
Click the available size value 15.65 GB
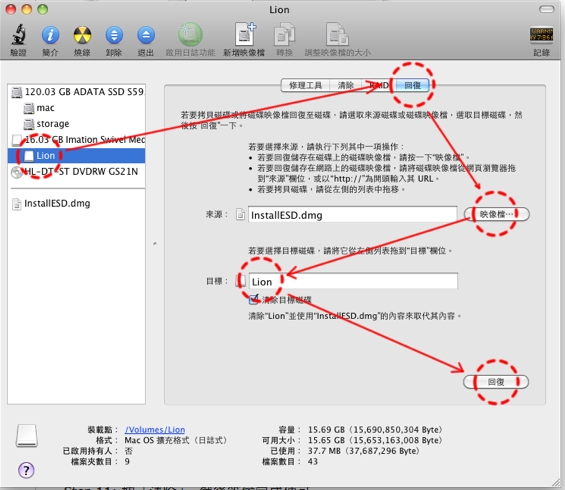(x=375, y=440)
